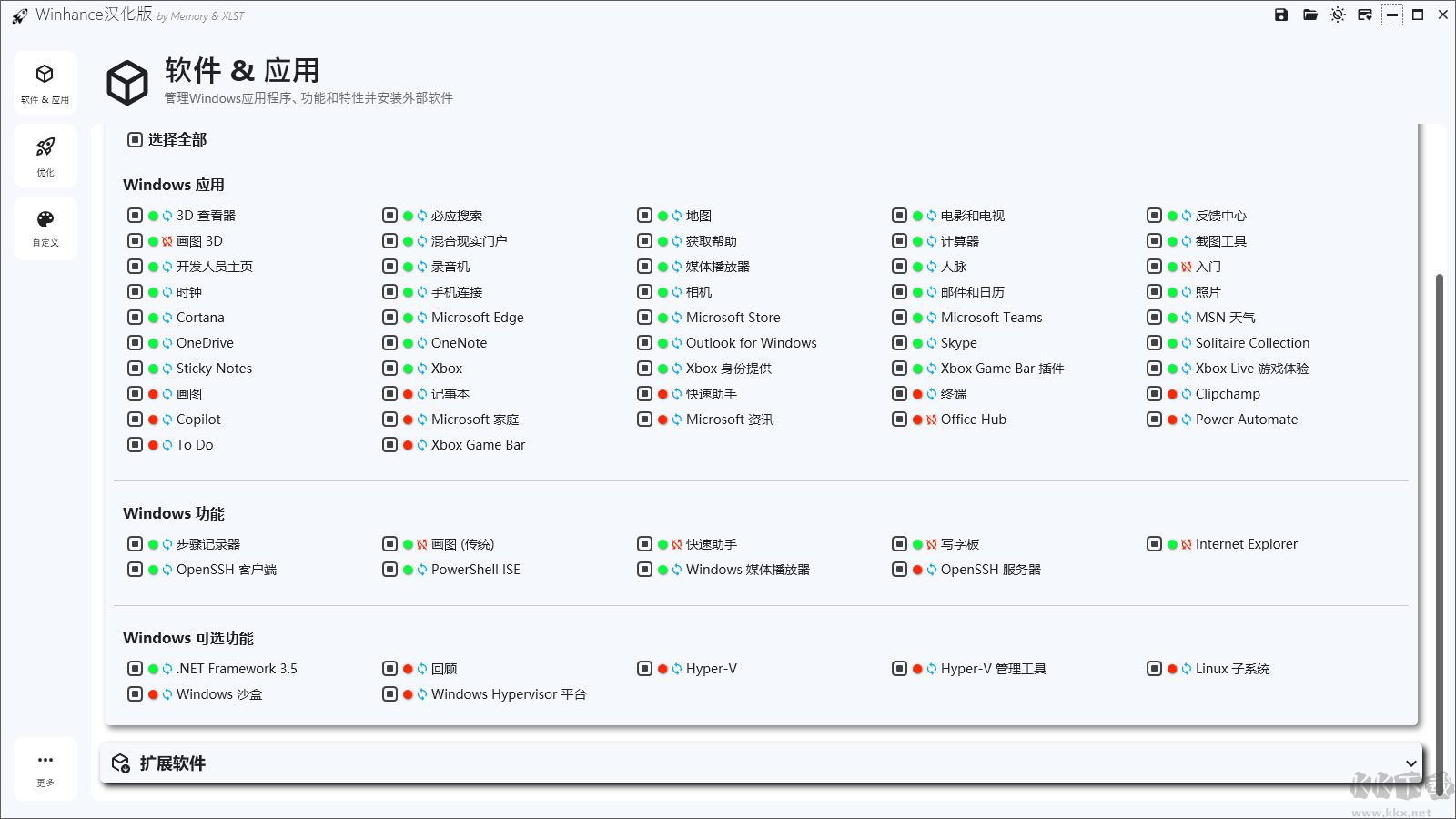The height and width of the screenshot is (819, 1456).
Task: Click the reinstall arrows icon beside Microsoft Edge
Action: click(x=422, y=318)
